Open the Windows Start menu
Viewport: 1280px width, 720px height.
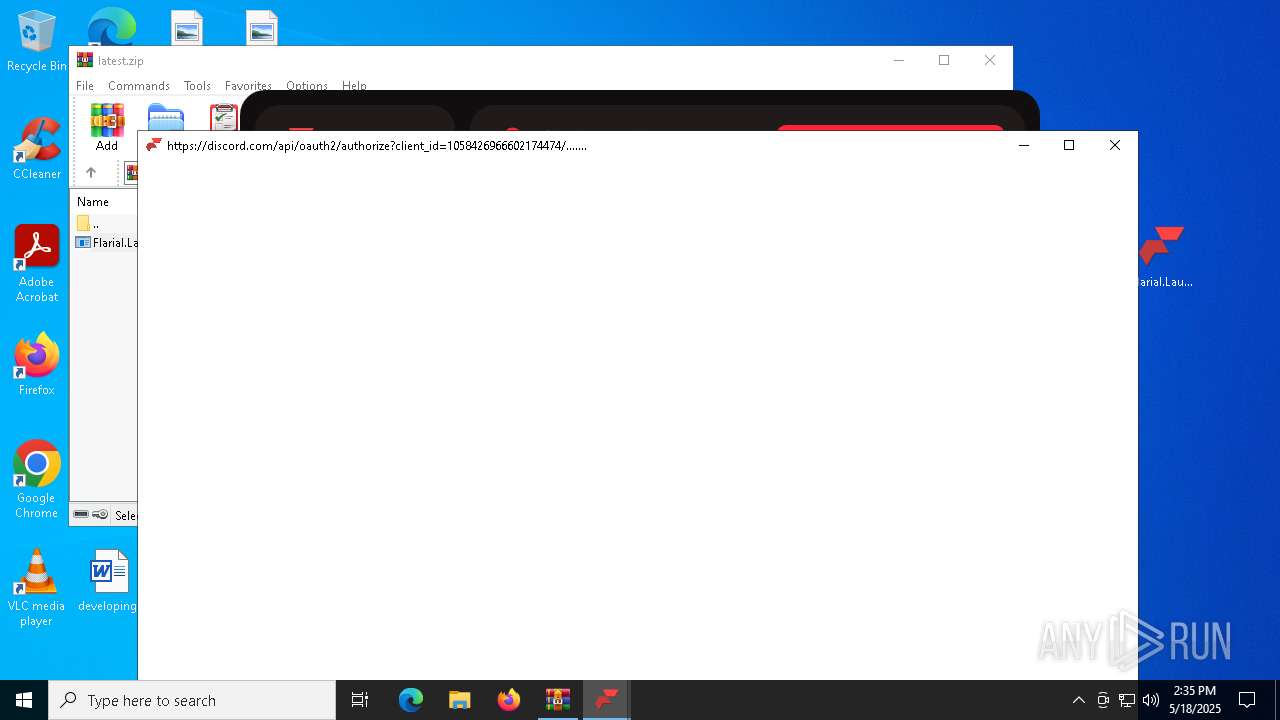[x=24, y=700]
